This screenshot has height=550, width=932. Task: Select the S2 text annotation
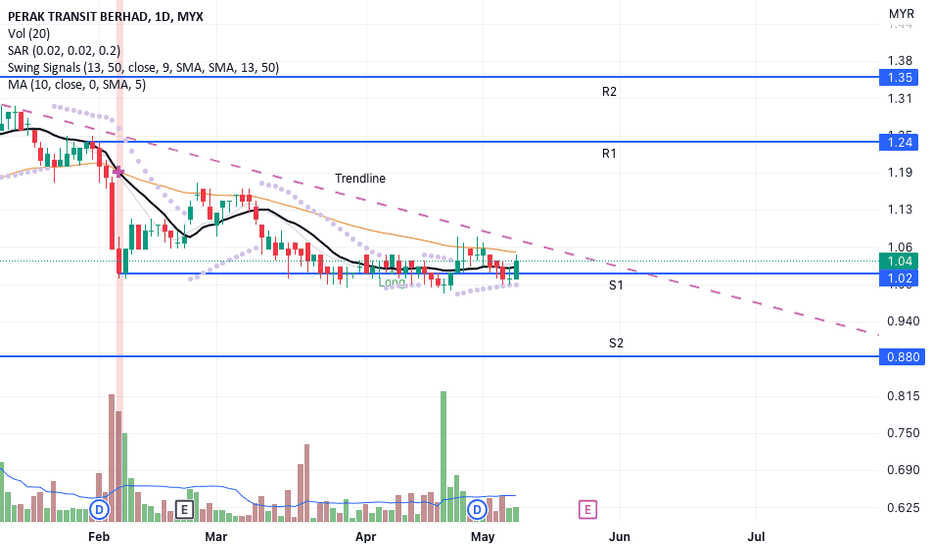coord(616,343)
